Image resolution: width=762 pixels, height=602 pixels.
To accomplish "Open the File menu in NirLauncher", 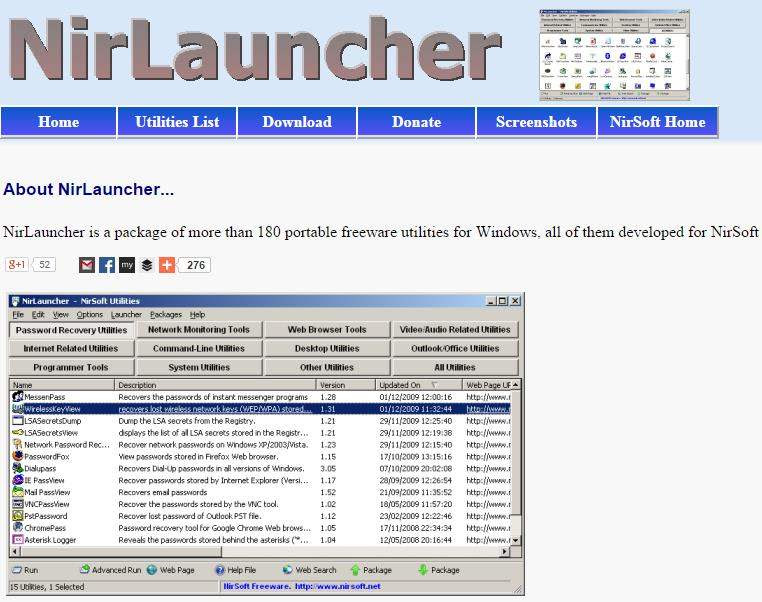I will [18, 314].
